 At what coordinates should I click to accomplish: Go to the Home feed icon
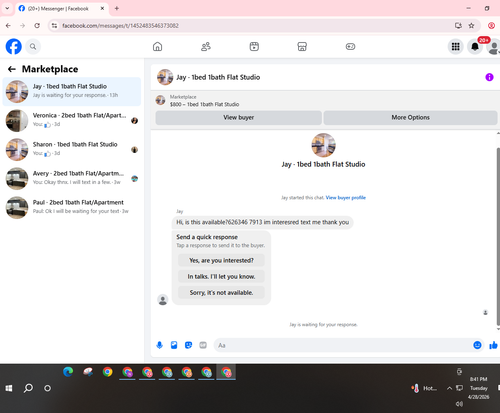point(157,46)
